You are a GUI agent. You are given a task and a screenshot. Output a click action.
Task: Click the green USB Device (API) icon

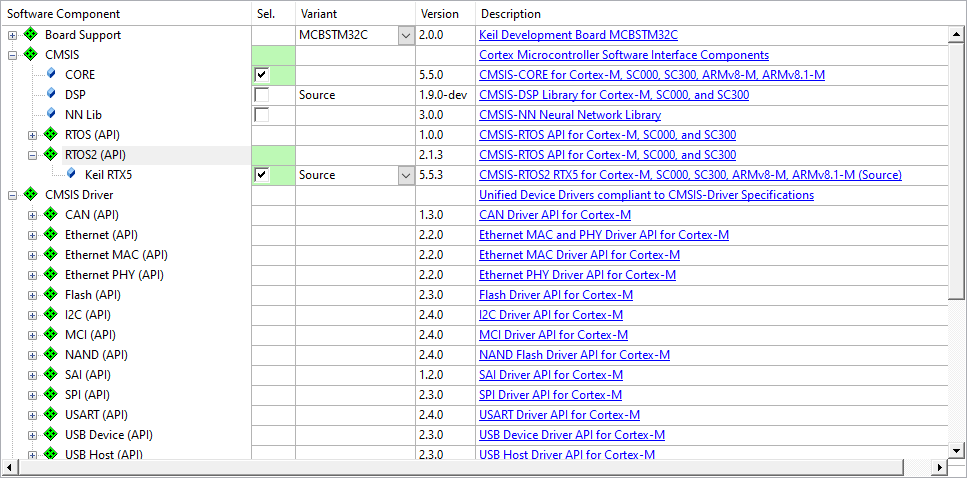(x=51, y=435)
